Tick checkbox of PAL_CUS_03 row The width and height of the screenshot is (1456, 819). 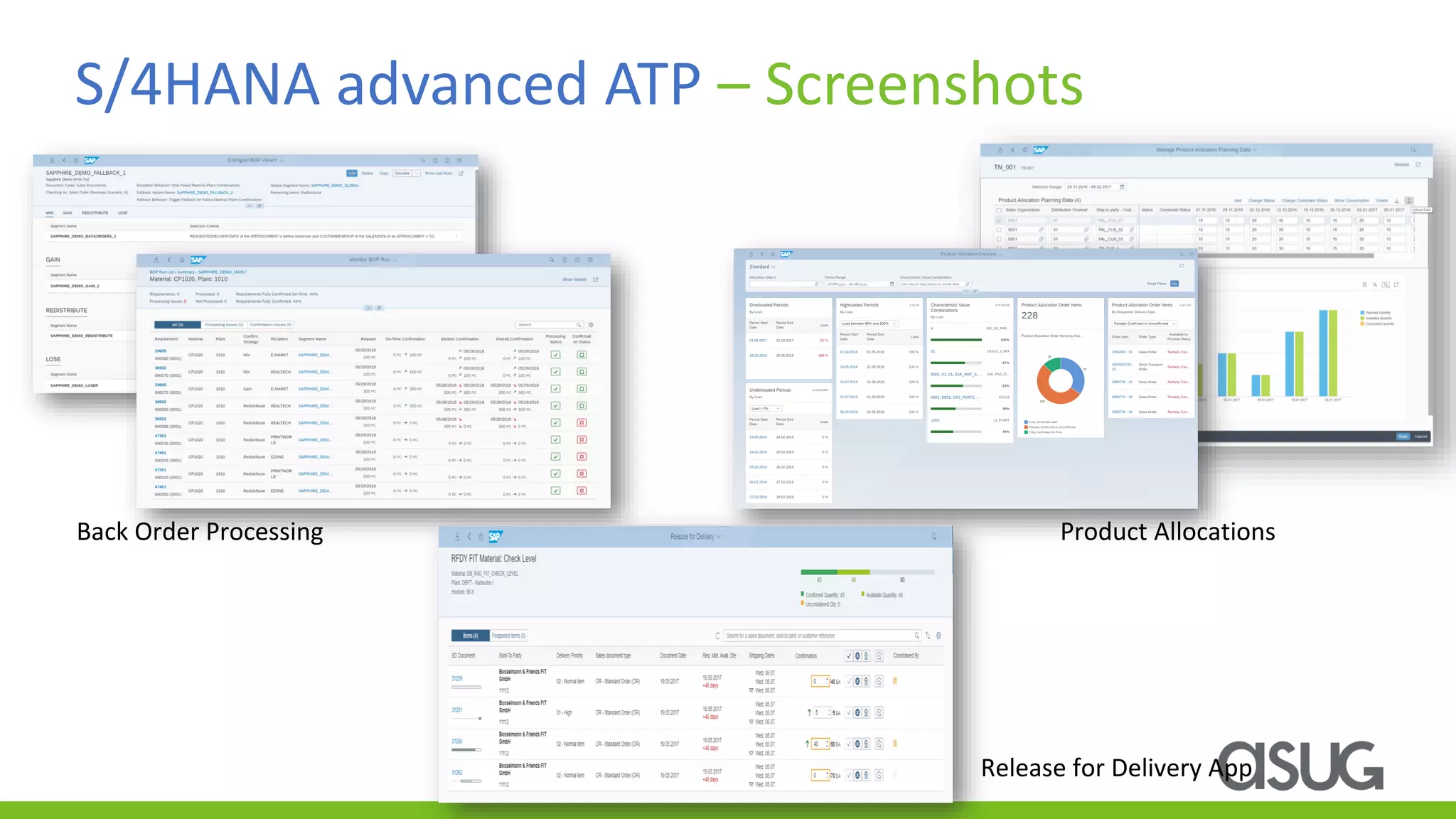[x=999, y=239]
